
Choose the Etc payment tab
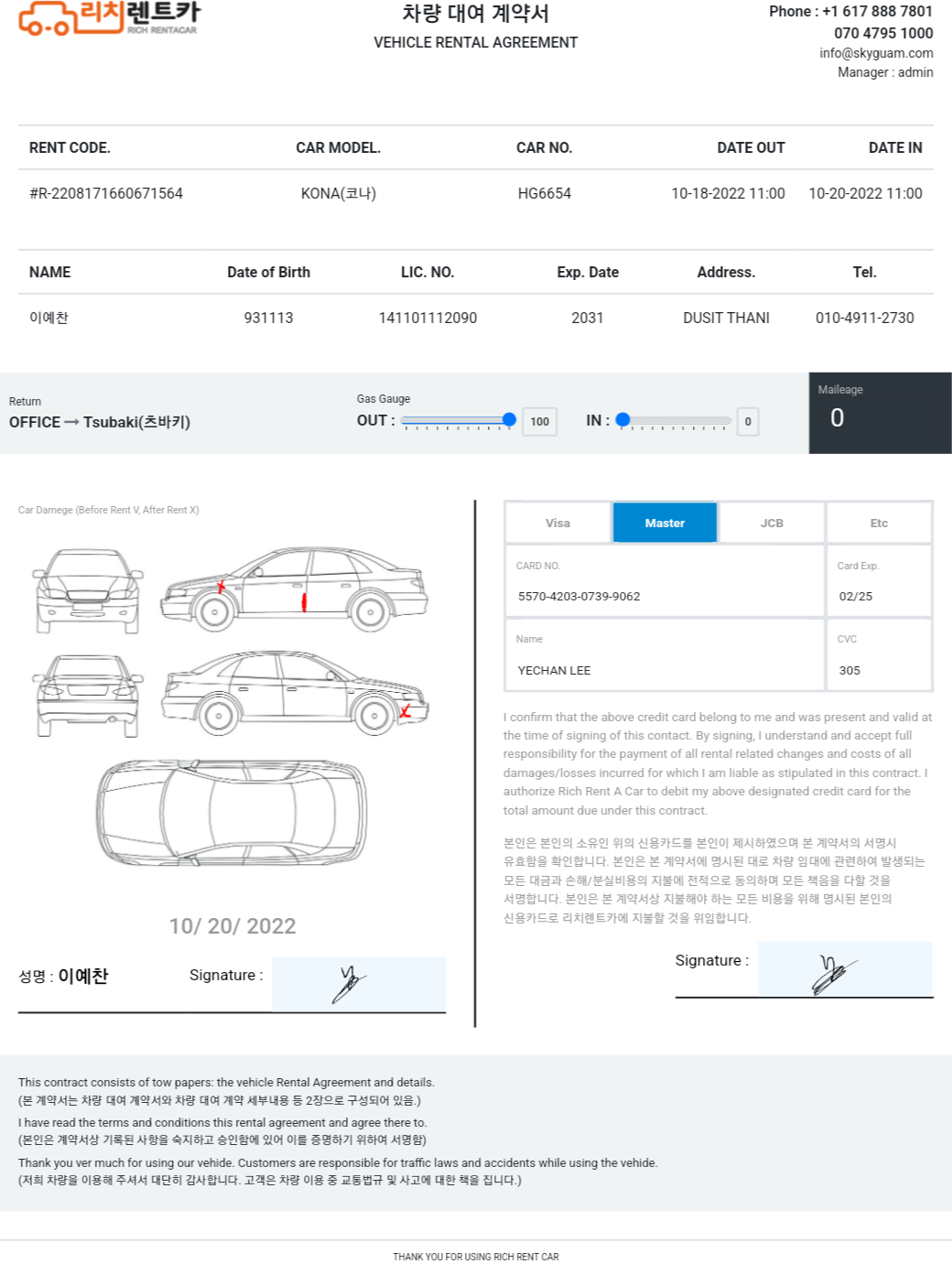(879, 523)
